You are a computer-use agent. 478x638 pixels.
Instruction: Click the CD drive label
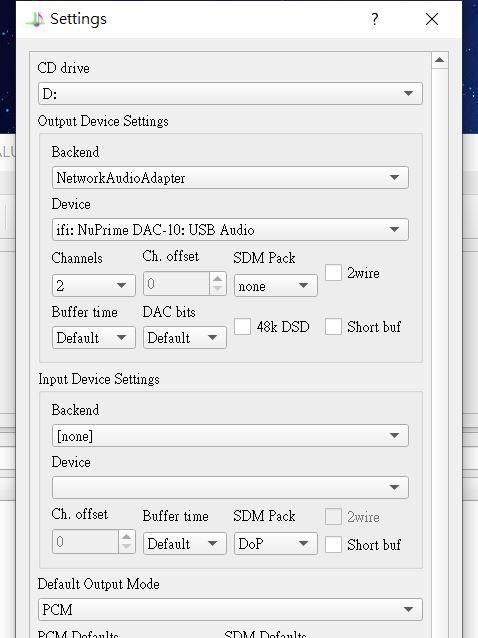(63, 68)
